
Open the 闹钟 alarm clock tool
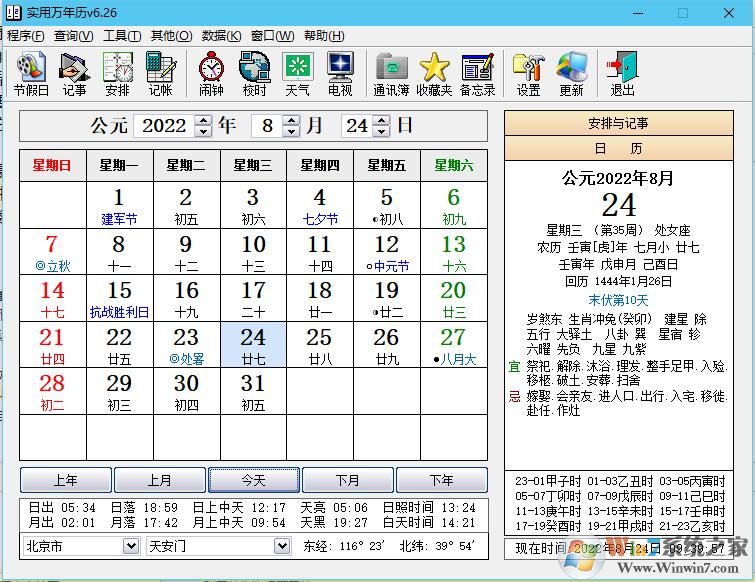[211, 74]
